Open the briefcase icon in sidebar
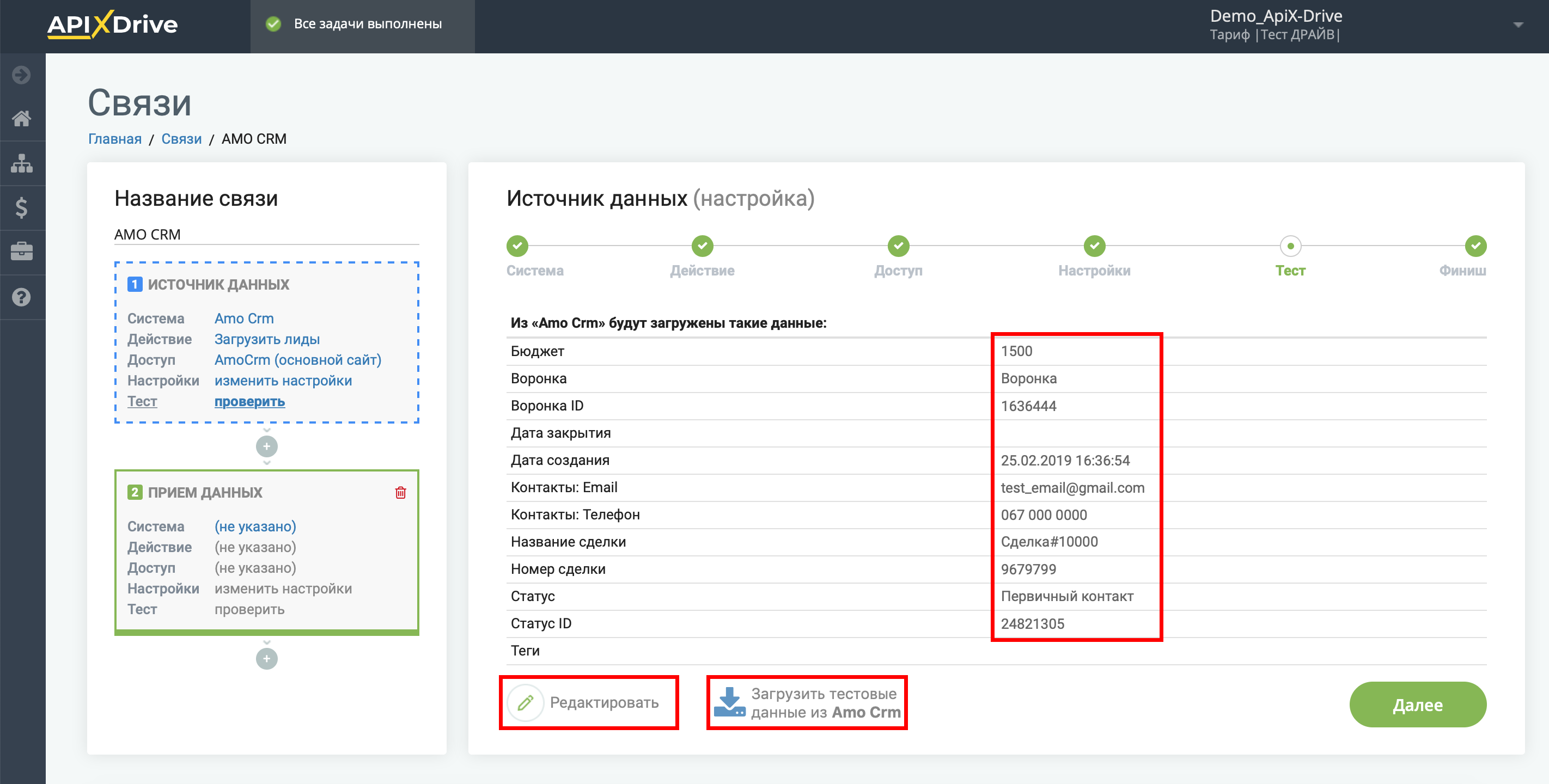1549x784 pixels. 22,252
